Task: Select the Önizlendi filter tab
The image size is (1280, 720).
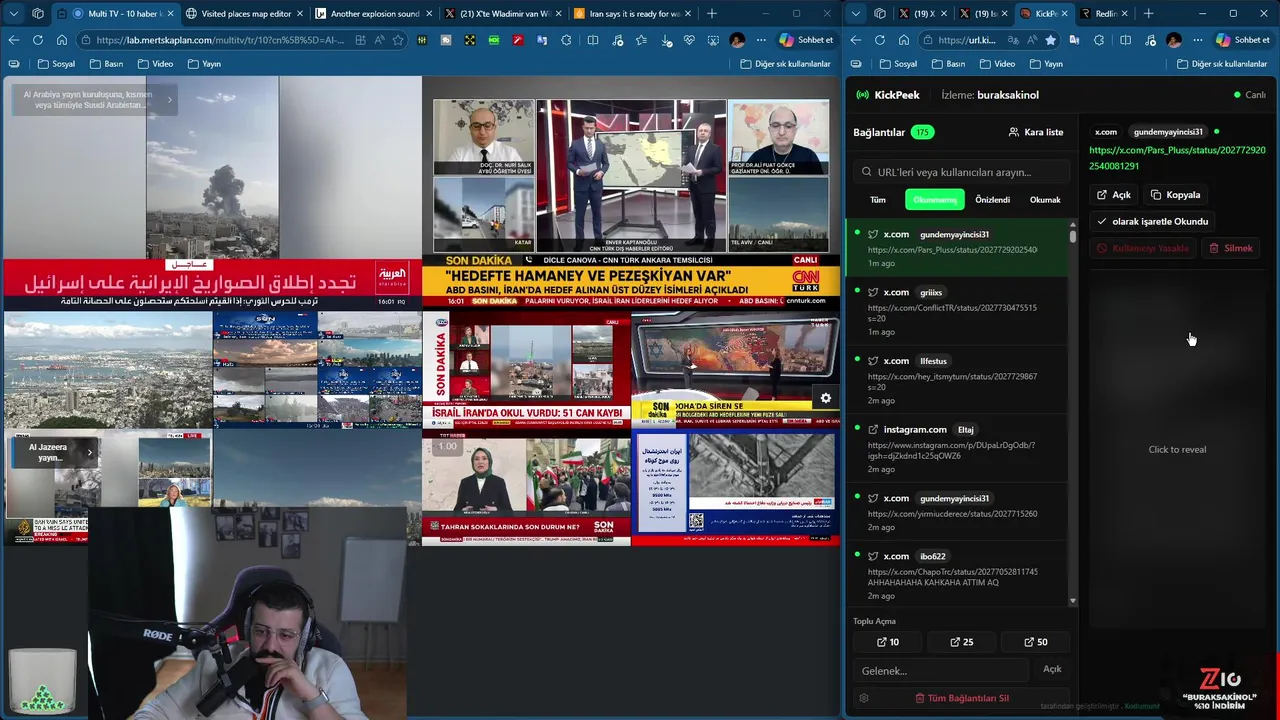Action: pyautogui.click(x=993, y=200)
